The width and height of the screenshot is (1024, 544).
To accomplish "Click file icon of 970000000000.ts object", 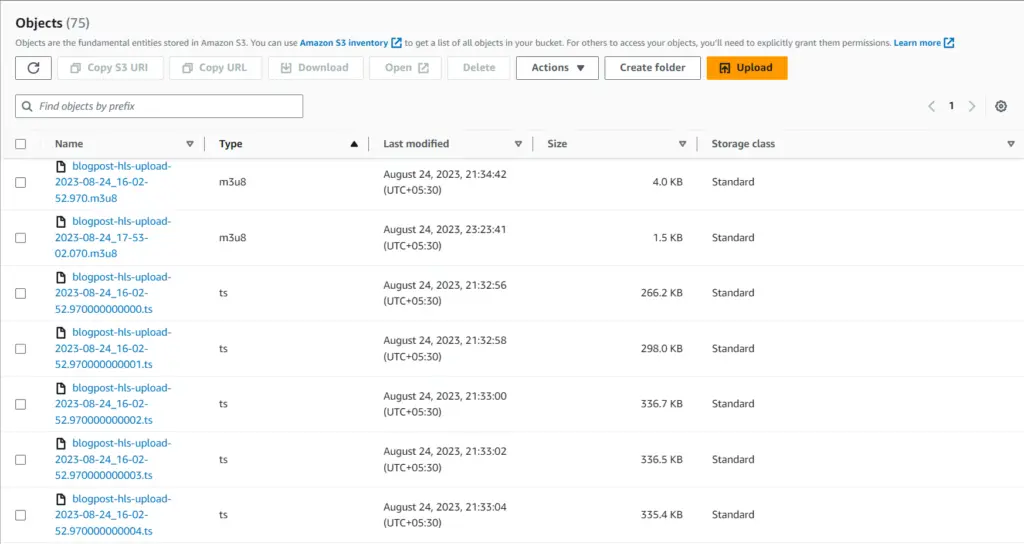I will point(61,277).
